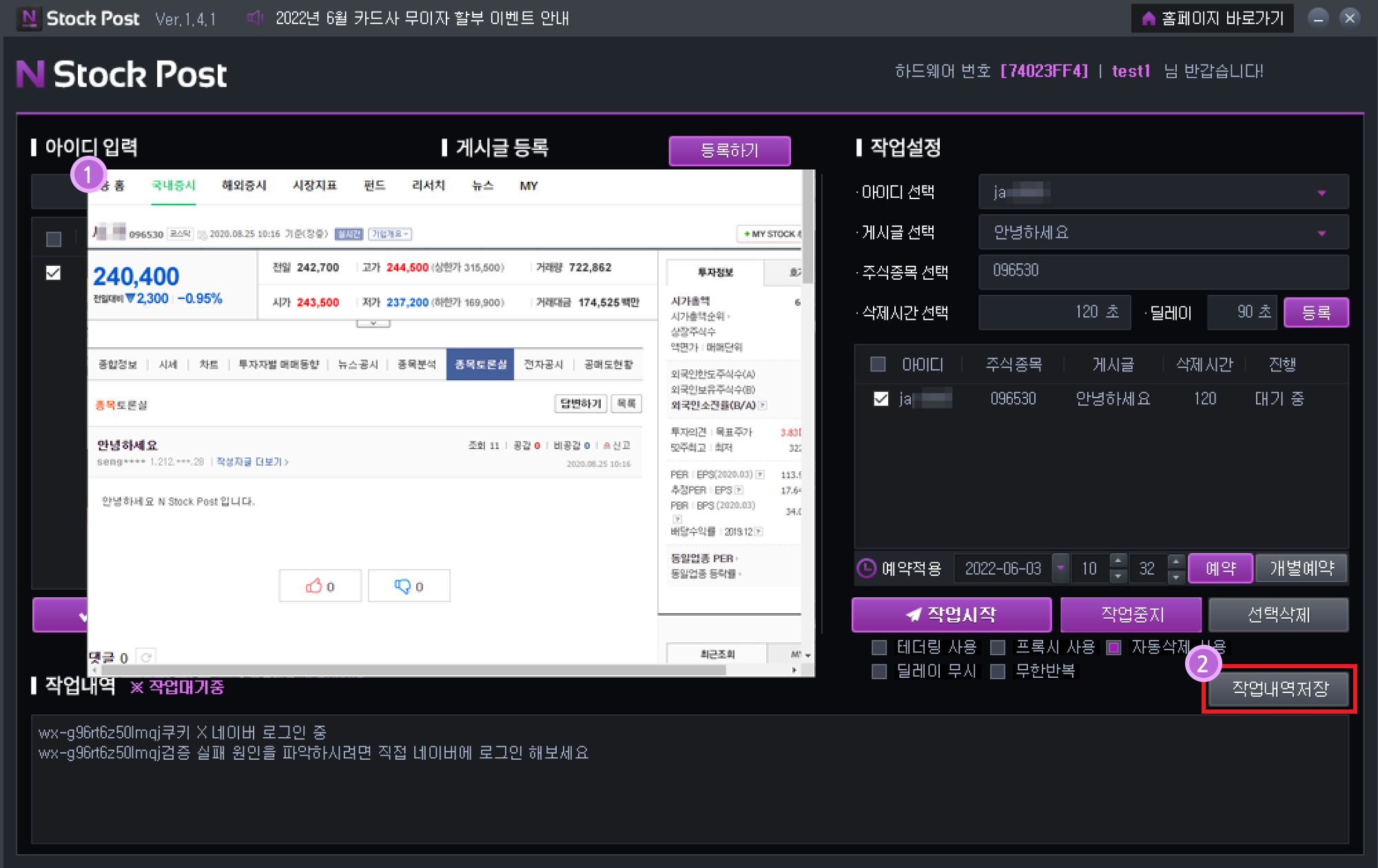Click the thumbs-up like icon

click(314, 586)
